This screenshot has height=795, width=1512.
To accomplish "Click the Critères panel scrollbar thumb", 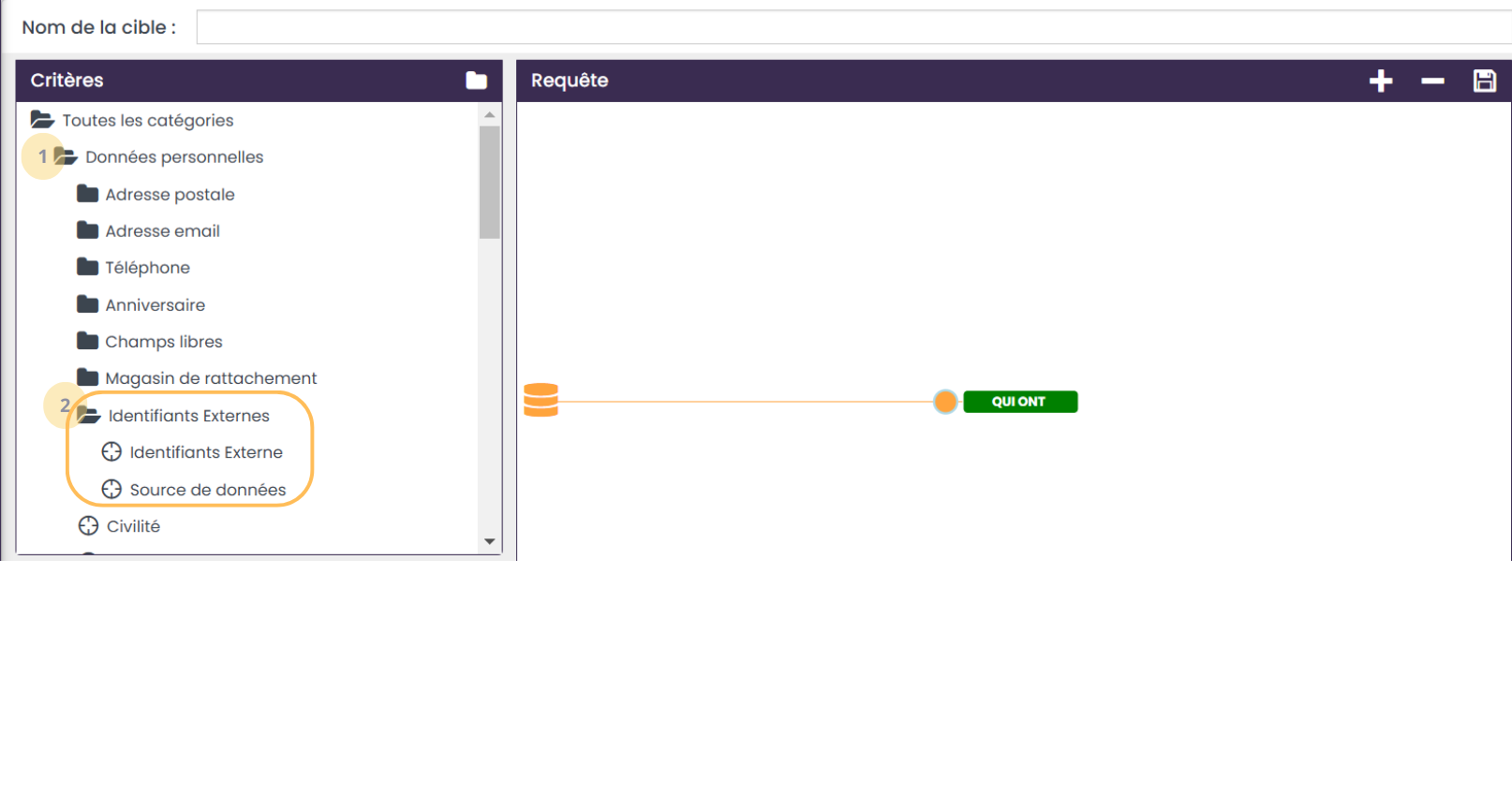I will tap(489, 183).
